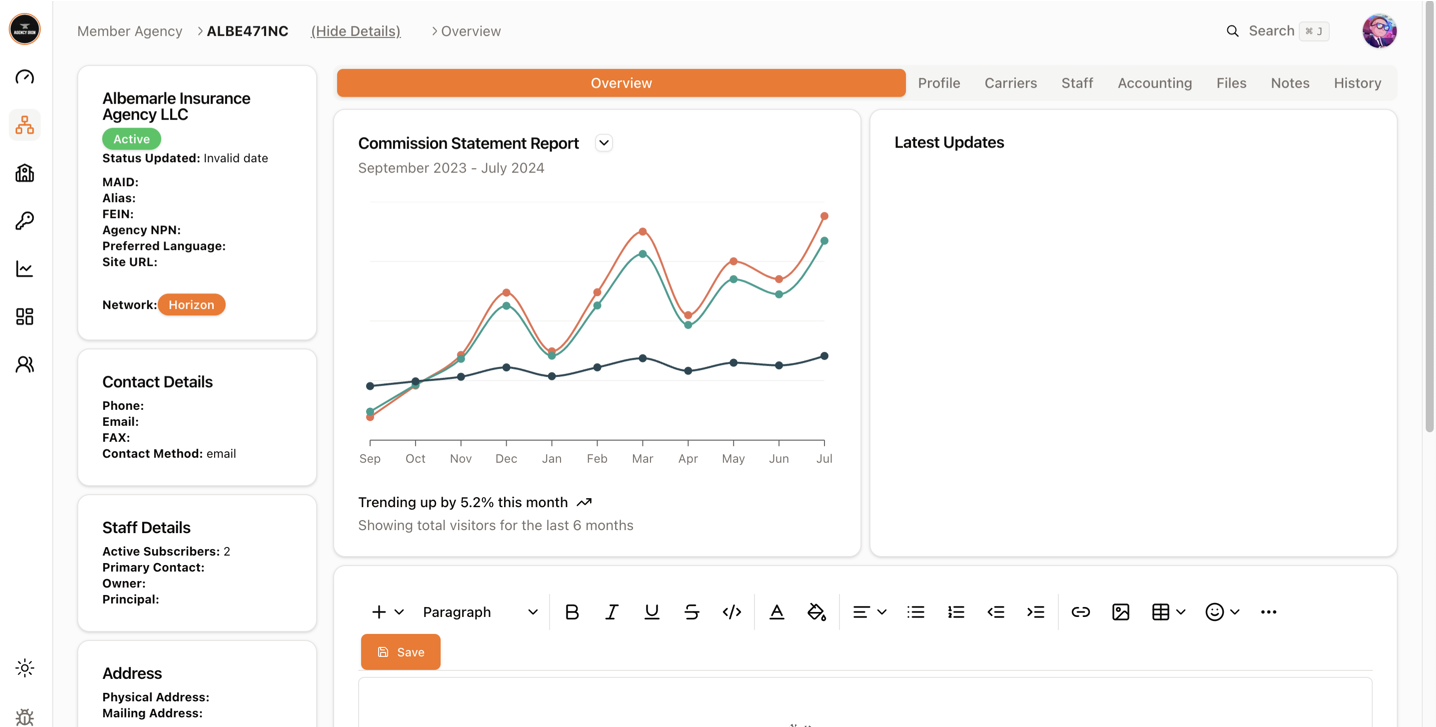
Task: Expand the Commission Statement Report chevron
Action: pos(604,143)
